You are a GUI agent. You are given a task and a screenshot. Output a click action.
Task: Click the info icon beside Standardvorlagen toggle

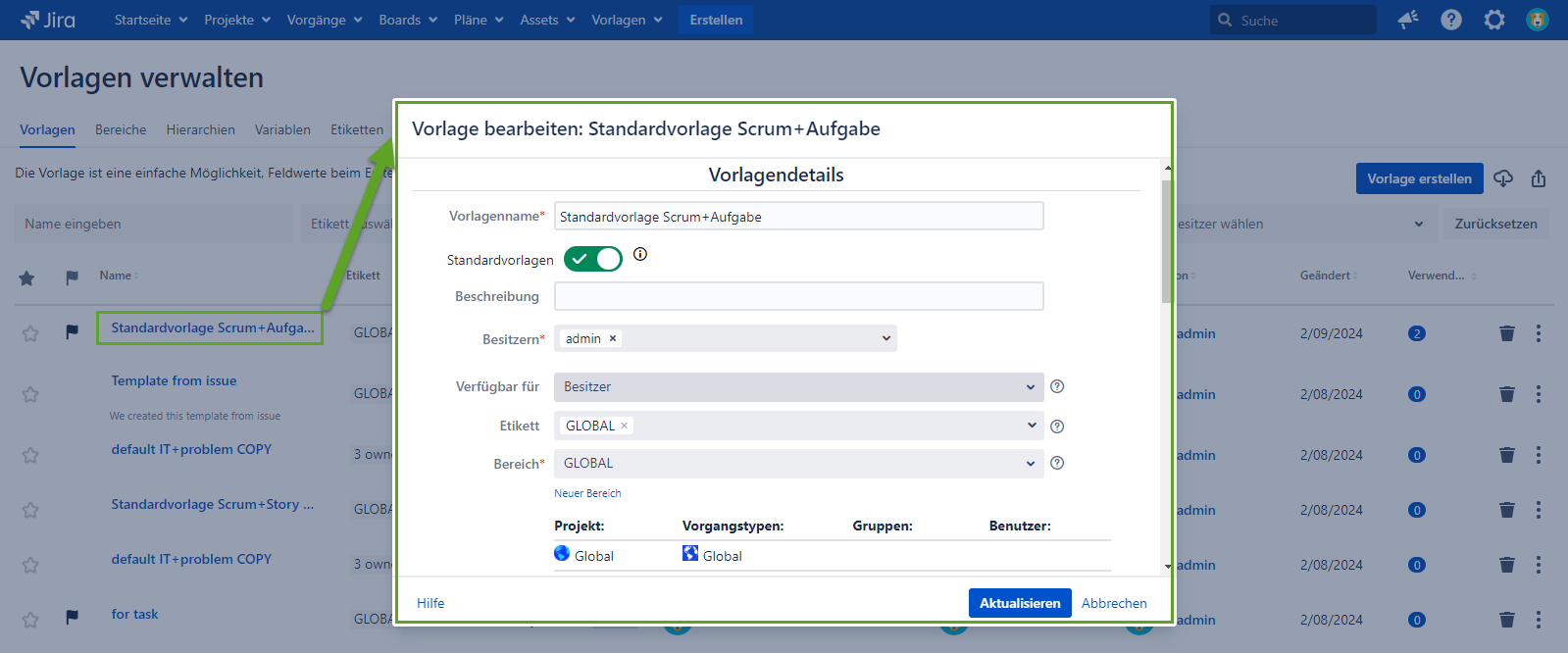click(640, 254)
